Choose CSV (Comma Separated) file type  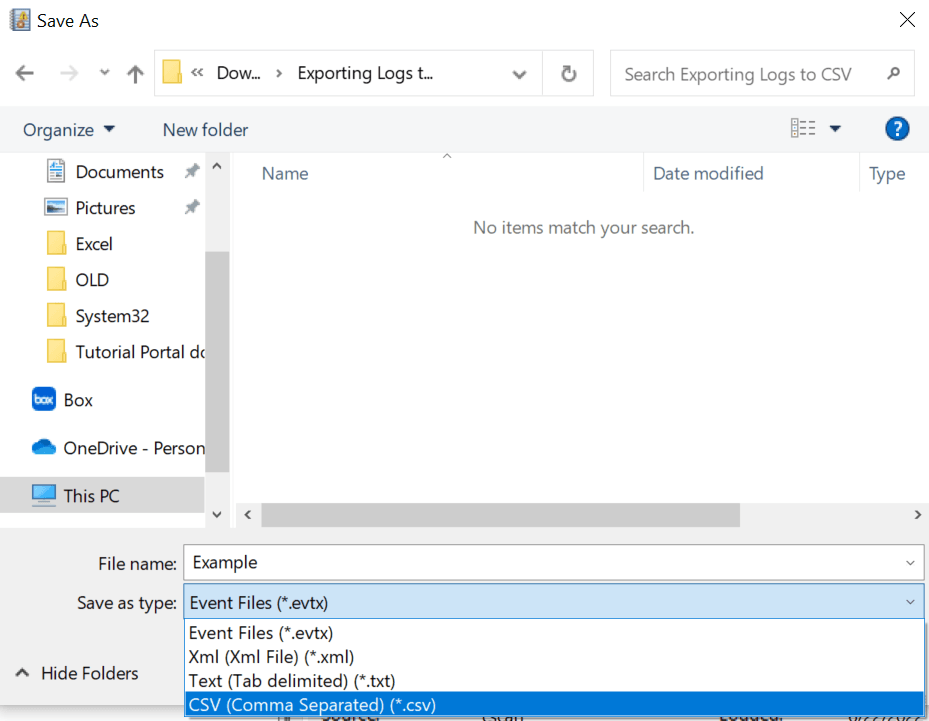pos(312,705)
